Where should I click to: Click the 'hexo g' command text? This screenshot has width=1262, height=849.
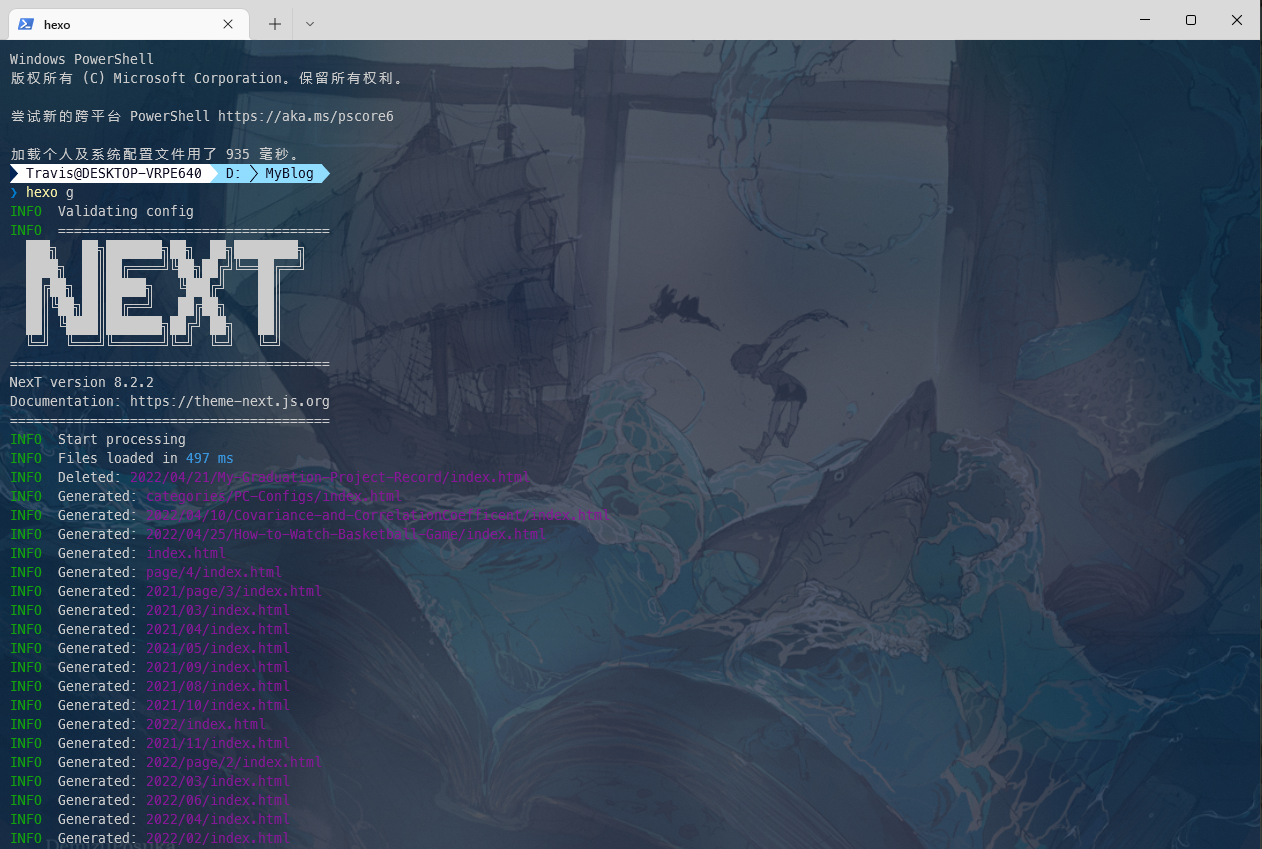click(50, 192)
